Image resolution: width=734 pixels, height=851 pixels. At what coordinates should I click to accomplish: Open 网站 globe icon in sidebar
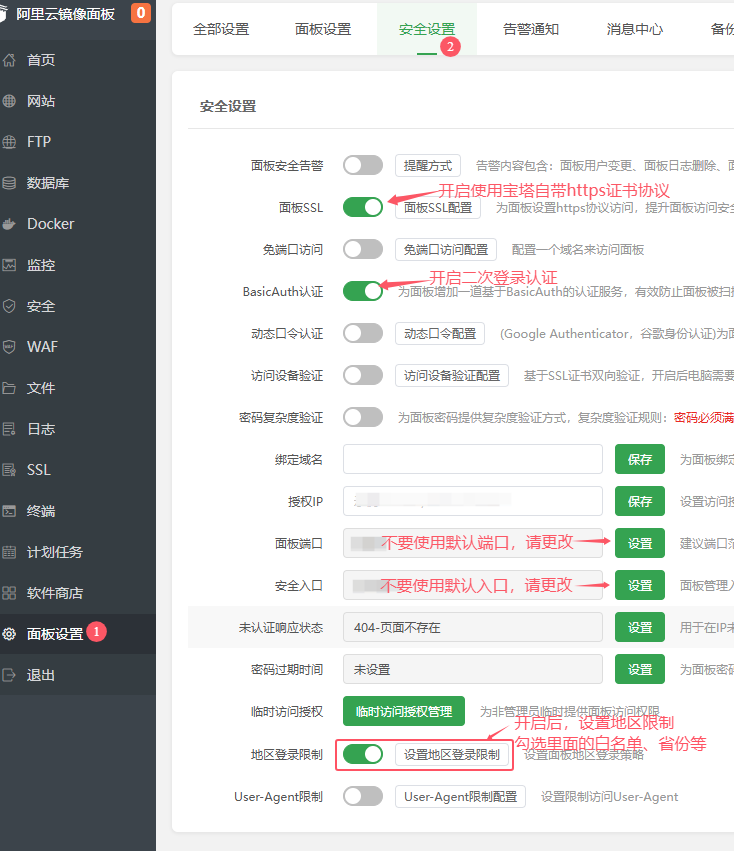10,101
